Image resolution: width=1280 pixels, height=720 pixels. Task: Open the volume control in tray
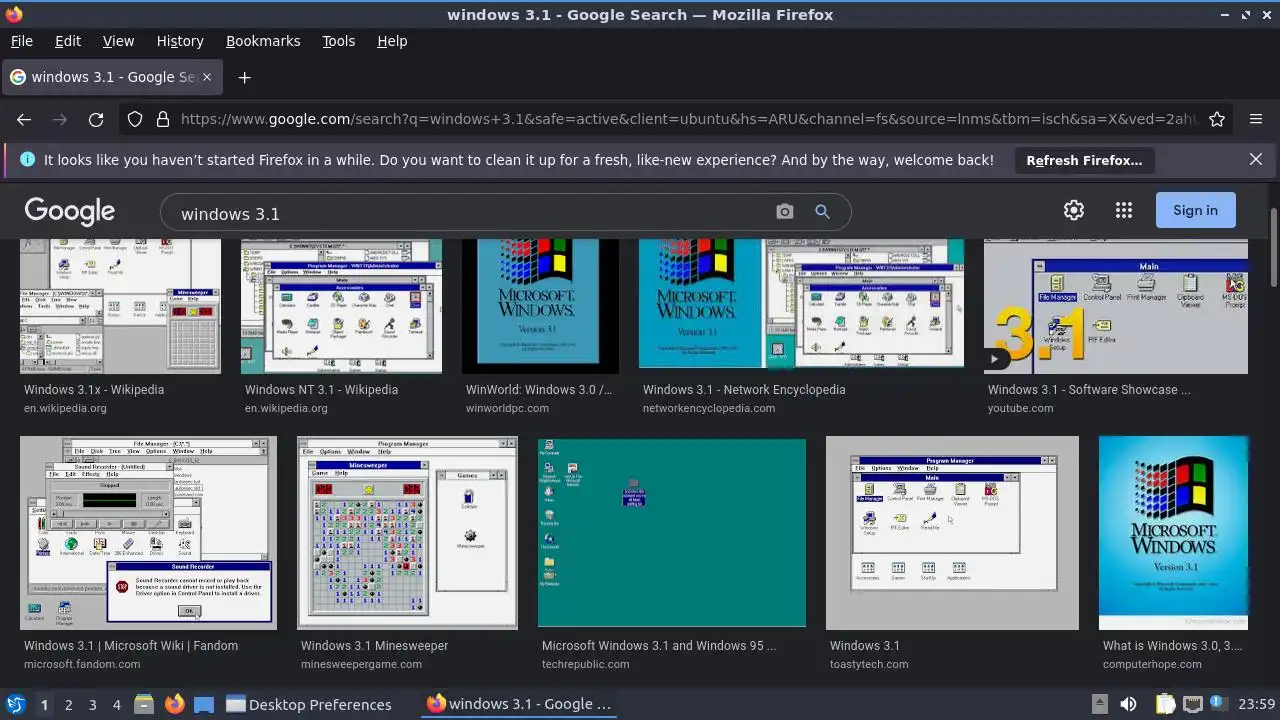pyautogui.click(x=1128, y=704)
